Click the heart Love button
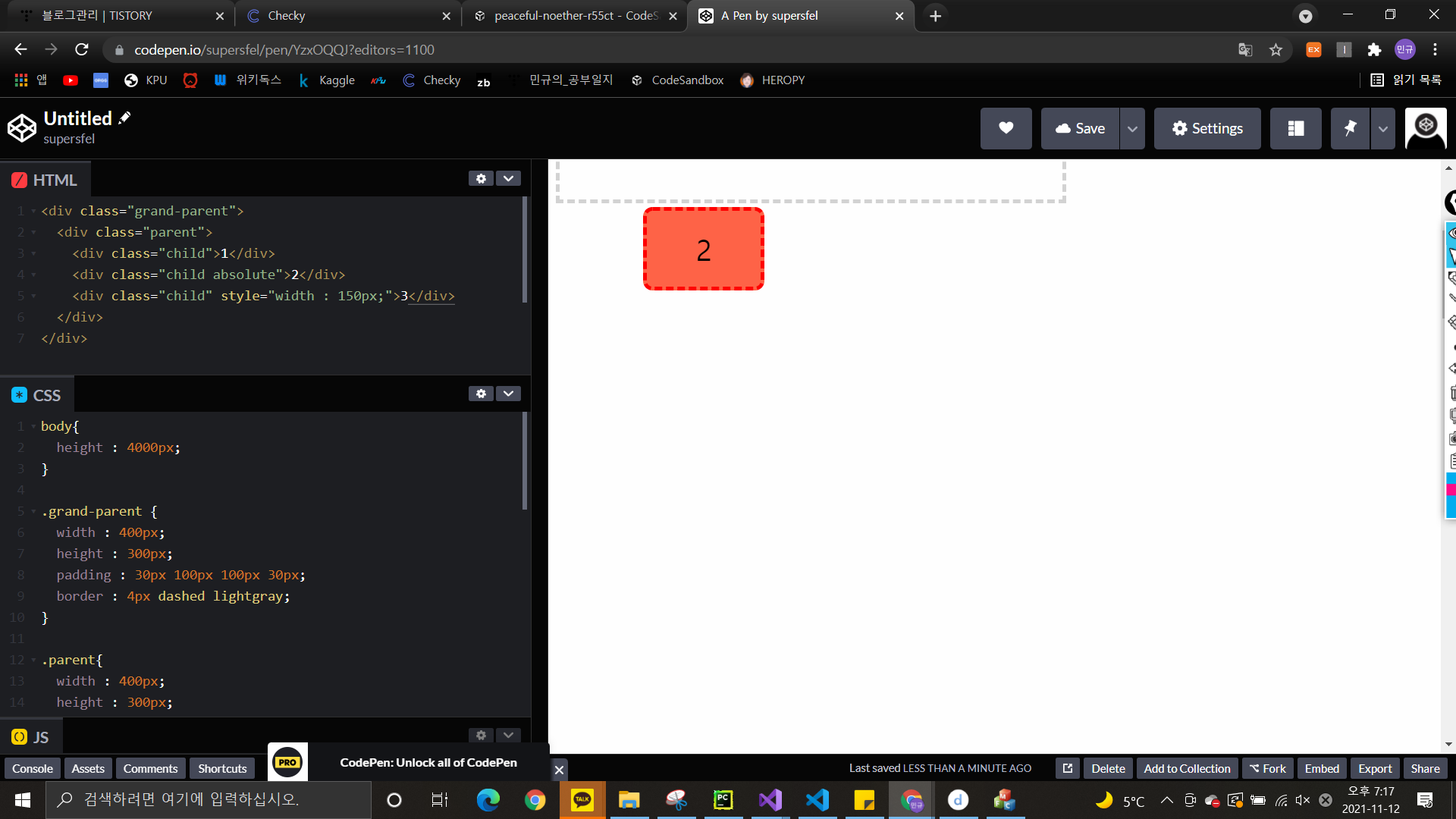The image size is (1456, 819). [x=1006, y=128]
